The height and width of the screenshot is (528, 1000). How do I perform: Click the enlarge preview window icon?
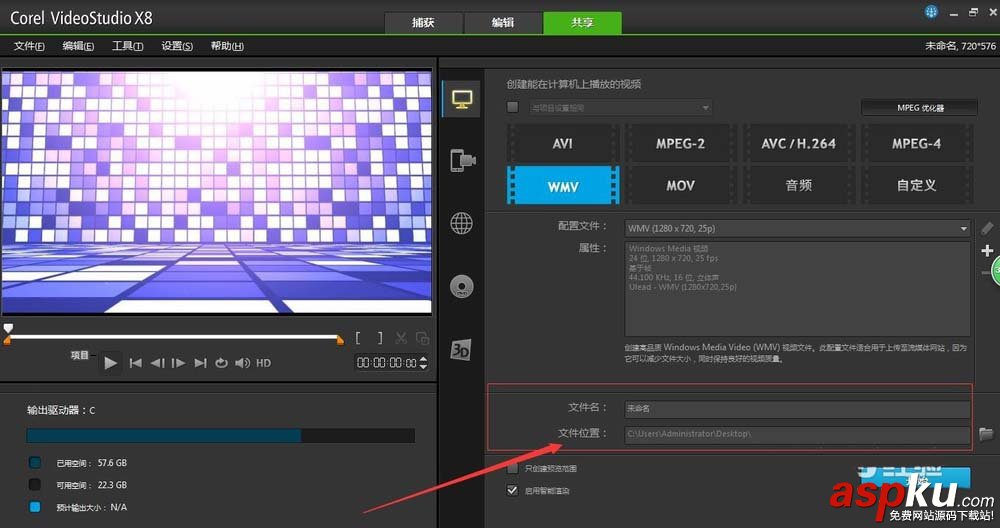[x=422, y=338]
